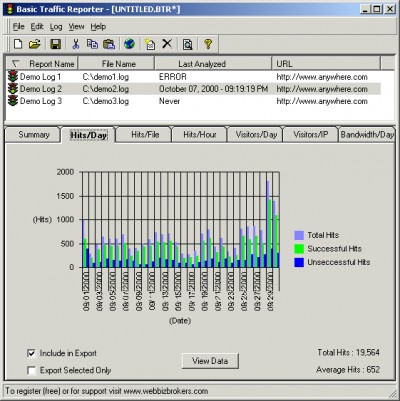Open the Edit menu
Screen dimensions: 400x401
click(x=37, y=27)
